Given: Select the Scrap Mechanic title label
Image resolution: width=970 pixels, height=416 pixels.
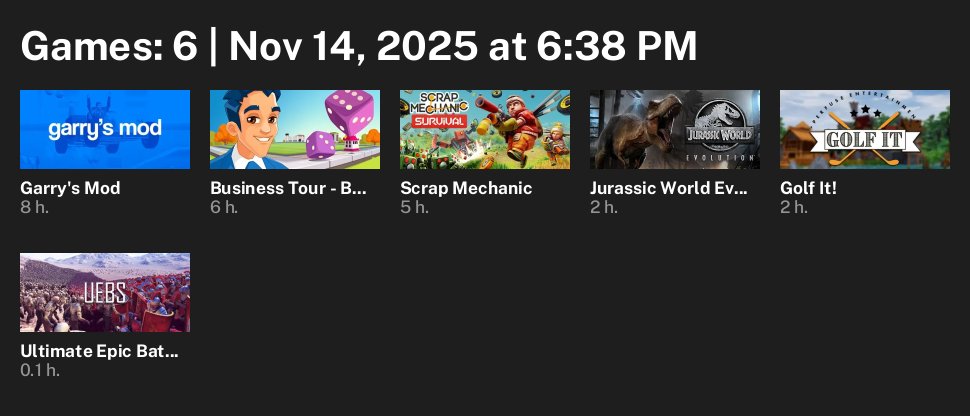Looking at the screenshot, I should tap(466, 188).
